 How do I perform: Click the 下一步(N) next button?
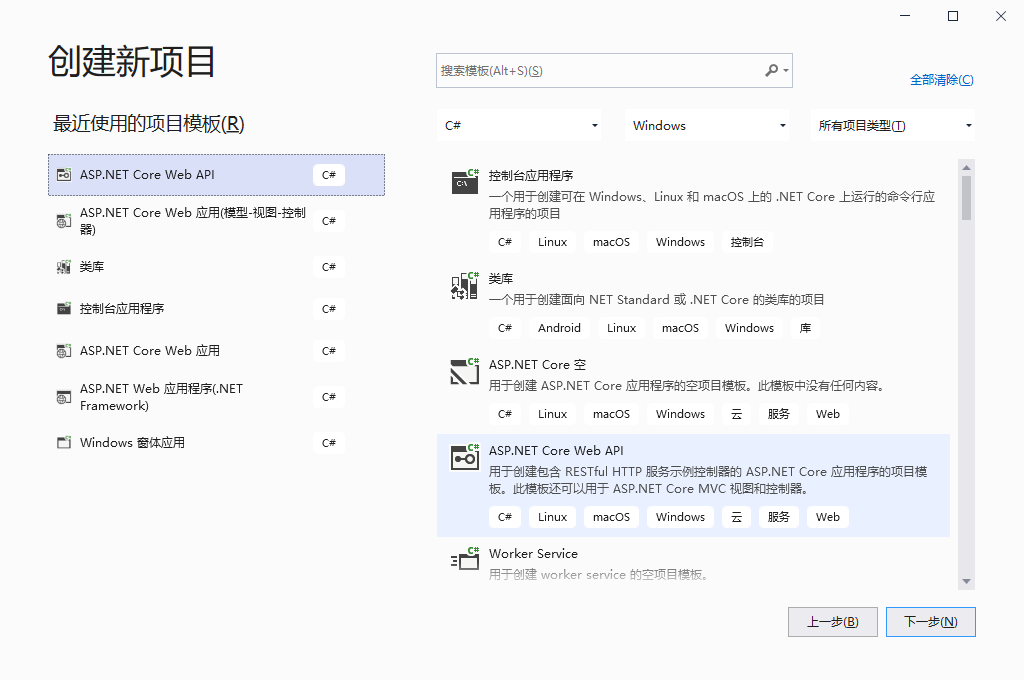[x=931, y=622]
